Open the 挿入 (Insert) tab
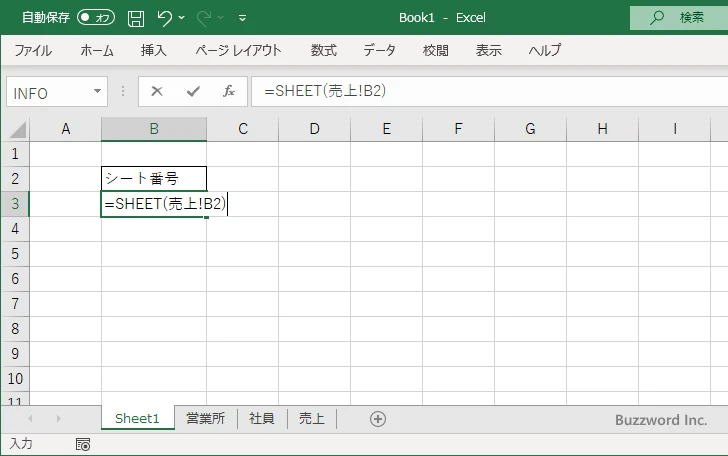Viewport: 728px width, 456px height. point(153,50)
